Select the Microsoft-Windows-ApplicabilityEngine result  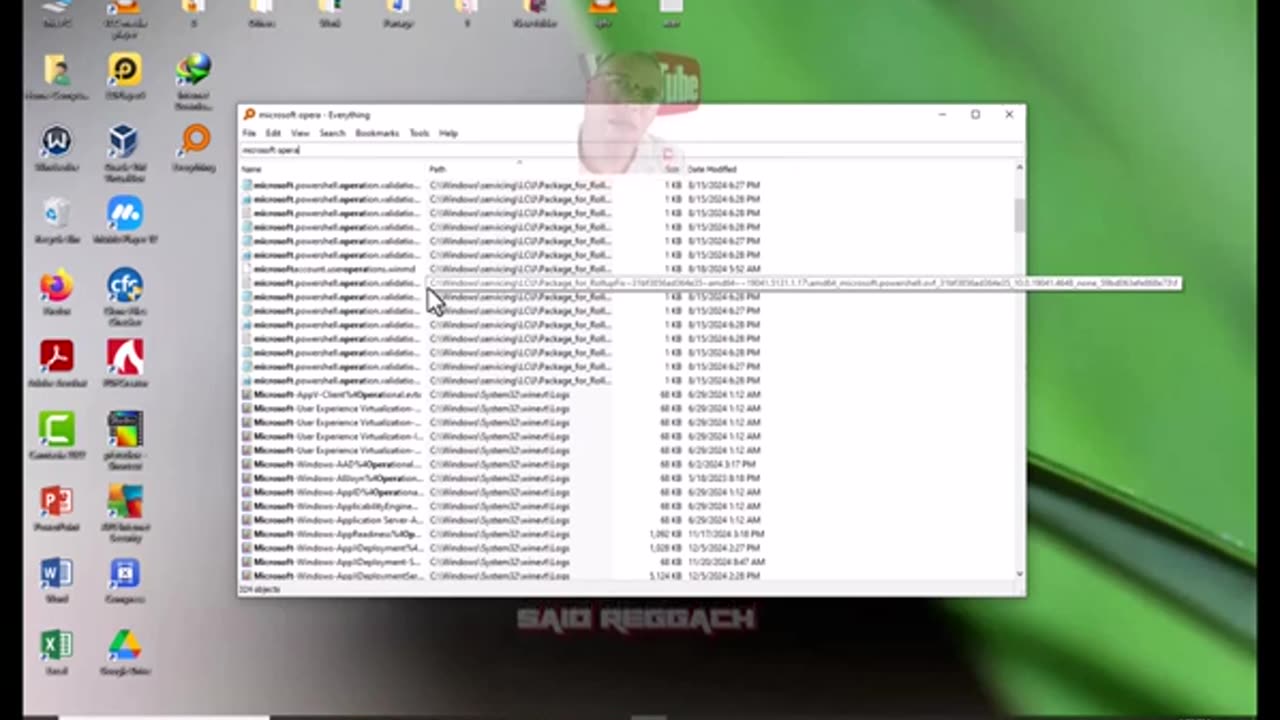pos(337,507)
